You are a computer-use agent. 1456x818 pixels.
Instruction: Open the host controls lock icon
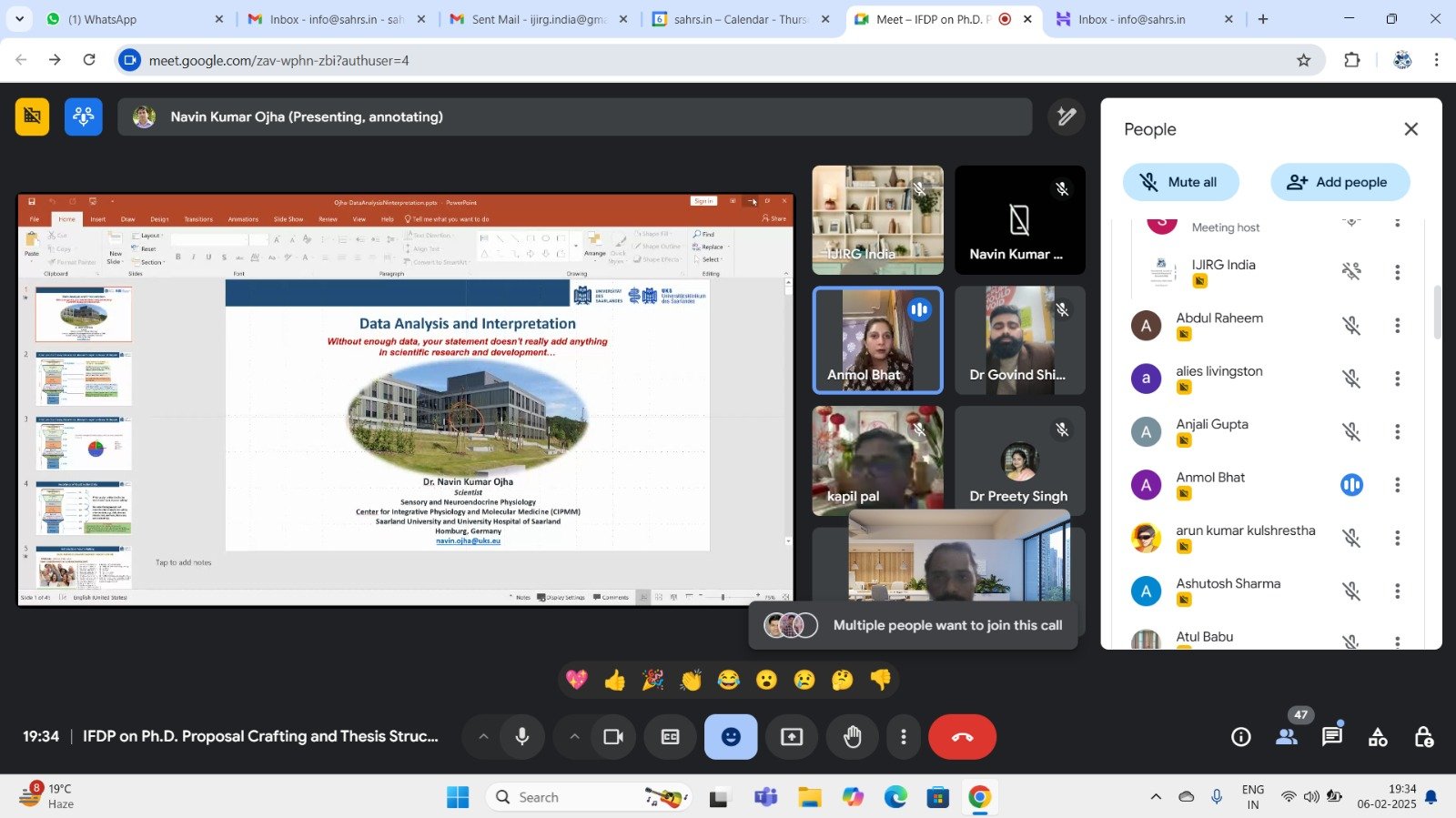coord(1423,737)
